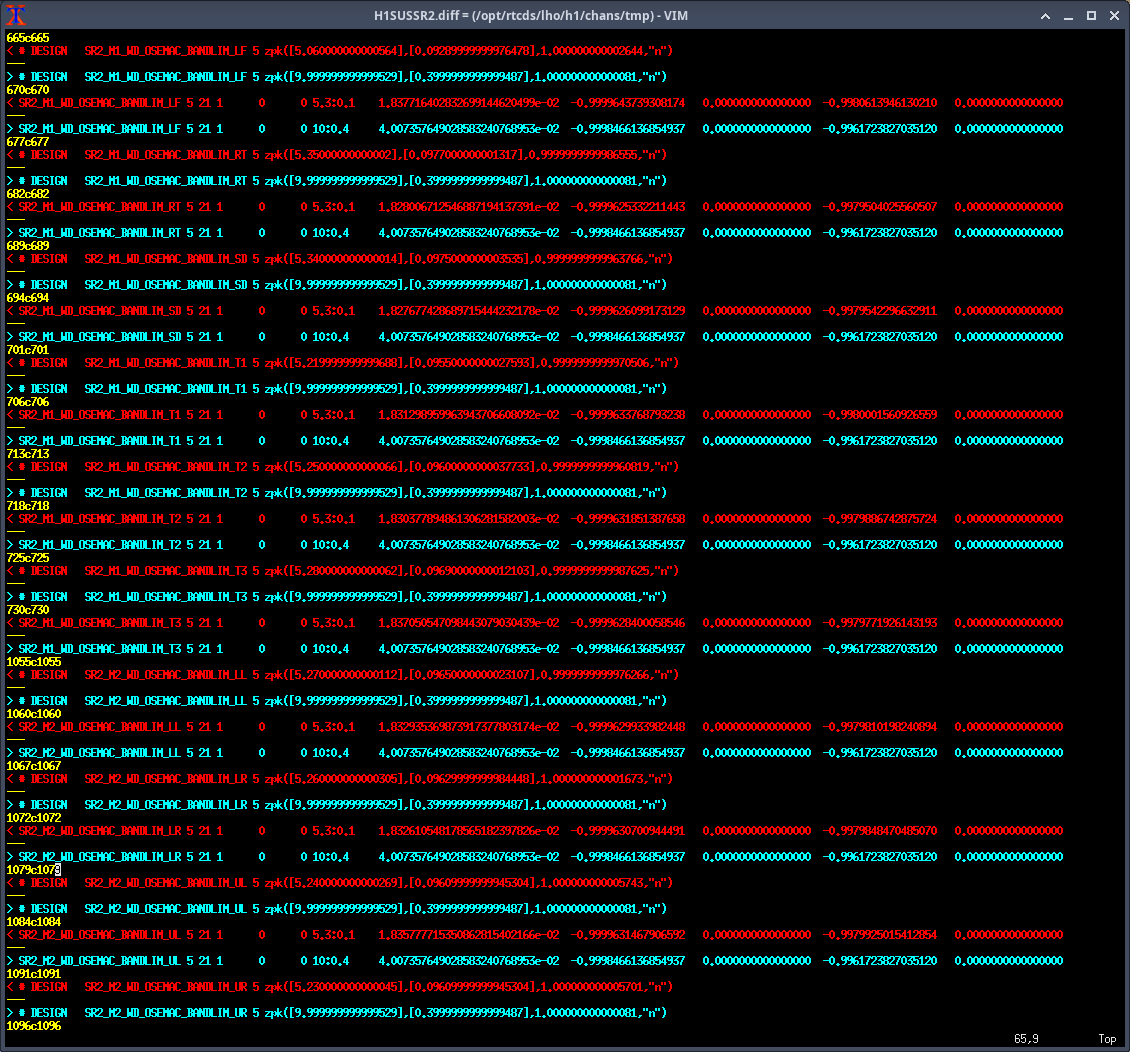Place cursor on hunk header 713c713

tap(28, 454)
